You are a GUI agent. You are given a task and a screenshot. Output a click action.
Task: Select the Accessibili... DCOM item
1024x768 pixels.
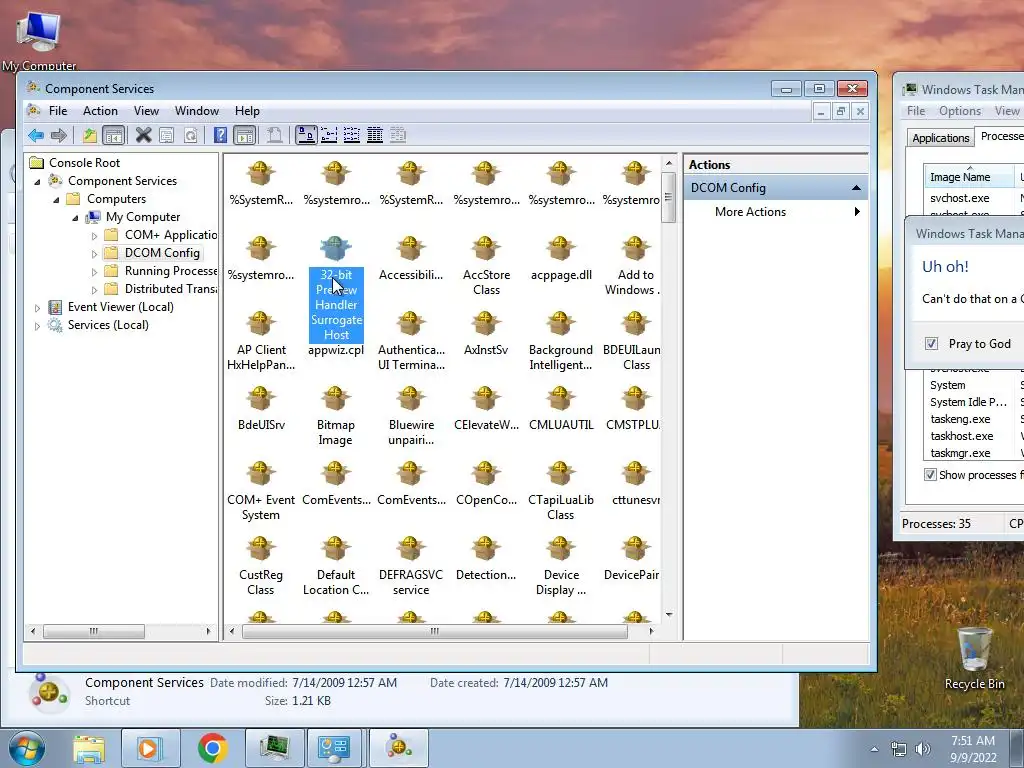[411, 259]
